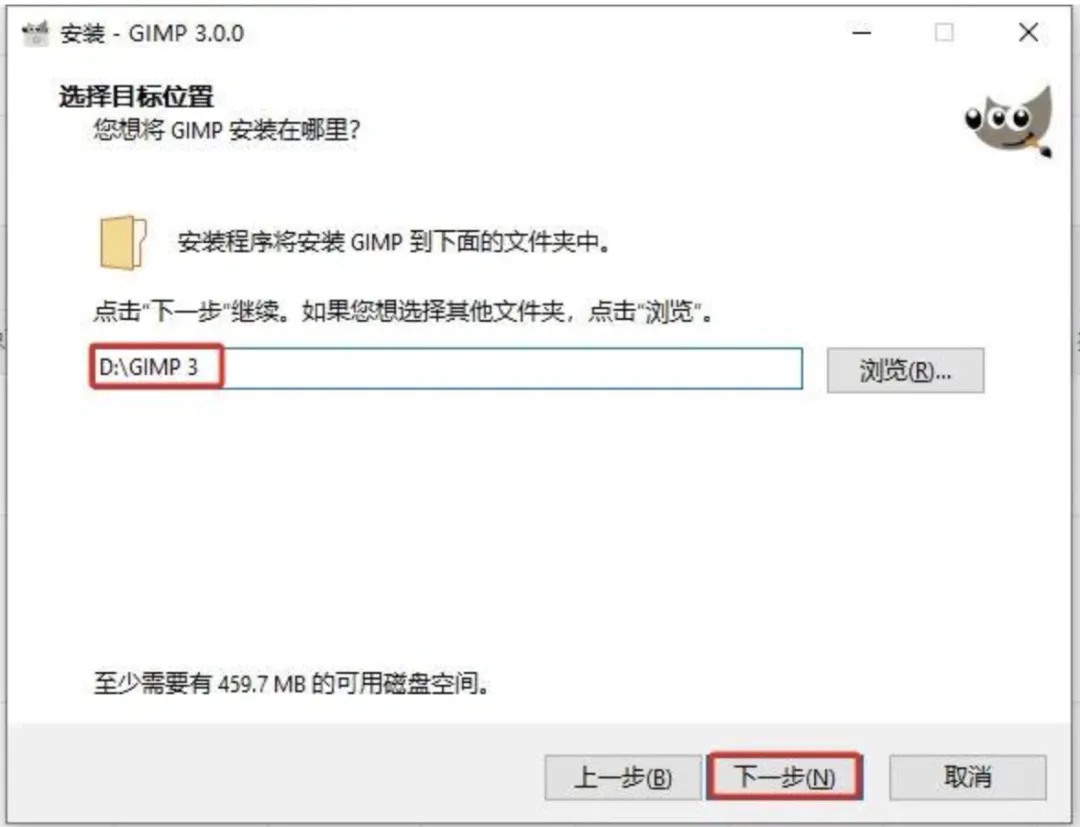Click the 459.7 MB disk space notice
Screen dimensions: 1080x827
point(292,683)
